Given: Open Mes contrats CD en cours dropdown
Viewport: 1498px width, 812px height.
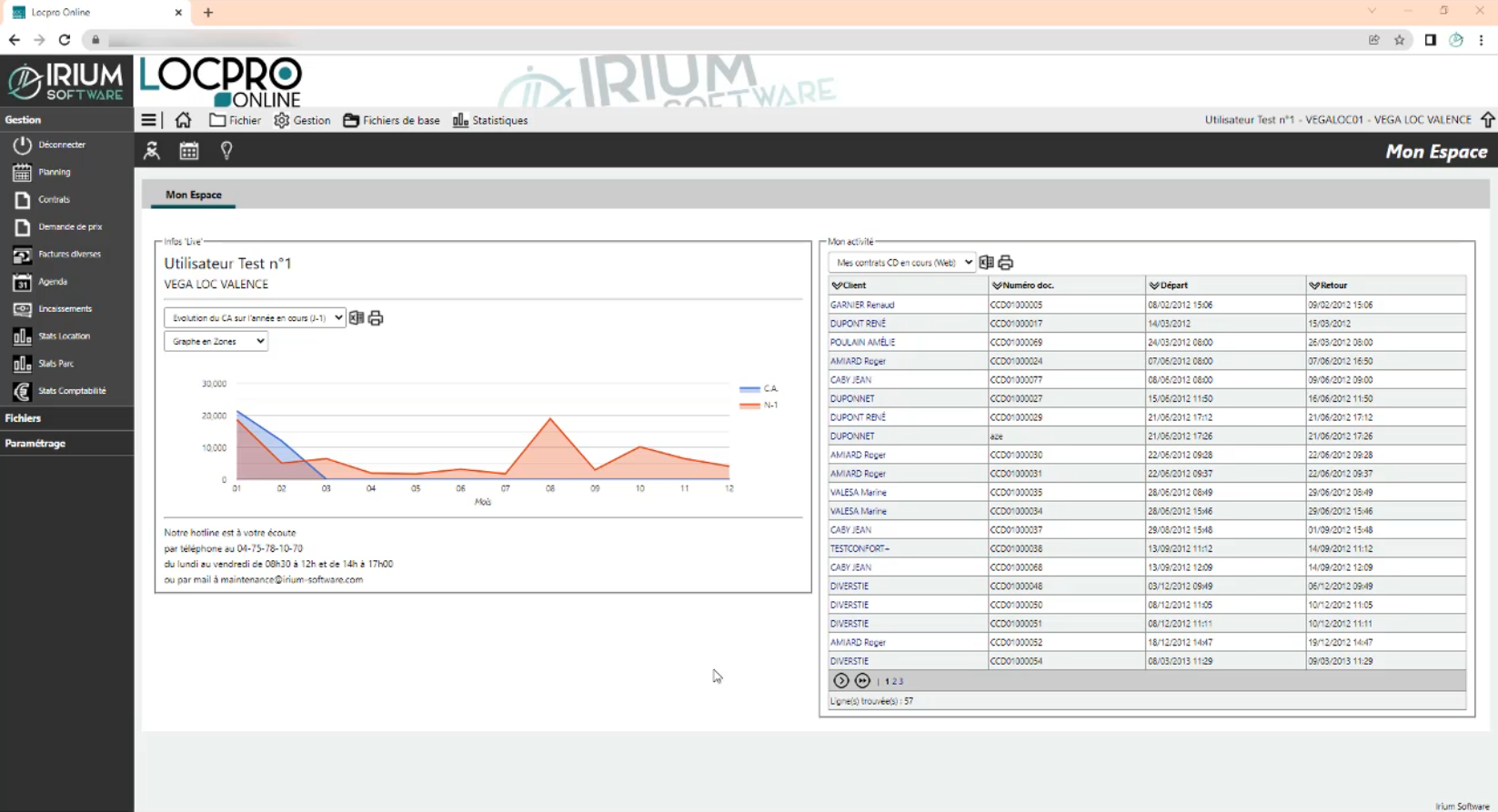Looking at the screenshot, I should 901,262.
